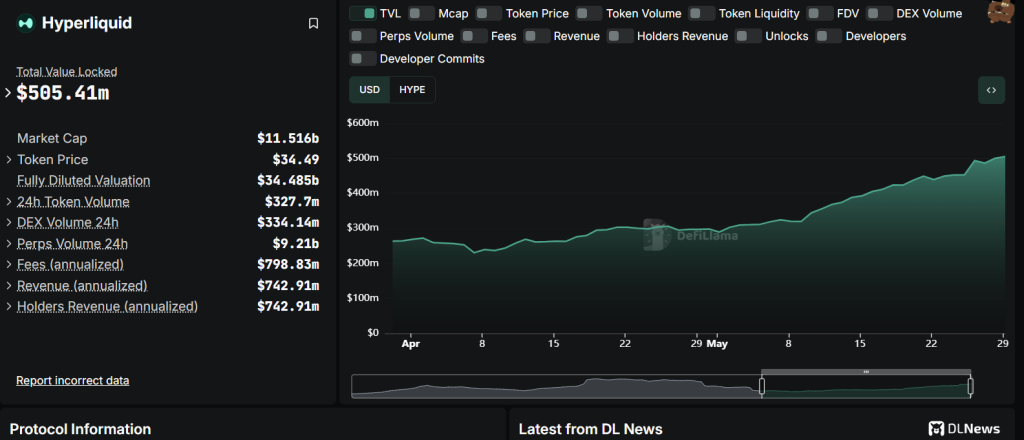Toggle the TVL chart switch
Screen dimensions: 1024x440
(x=362, y=13)
